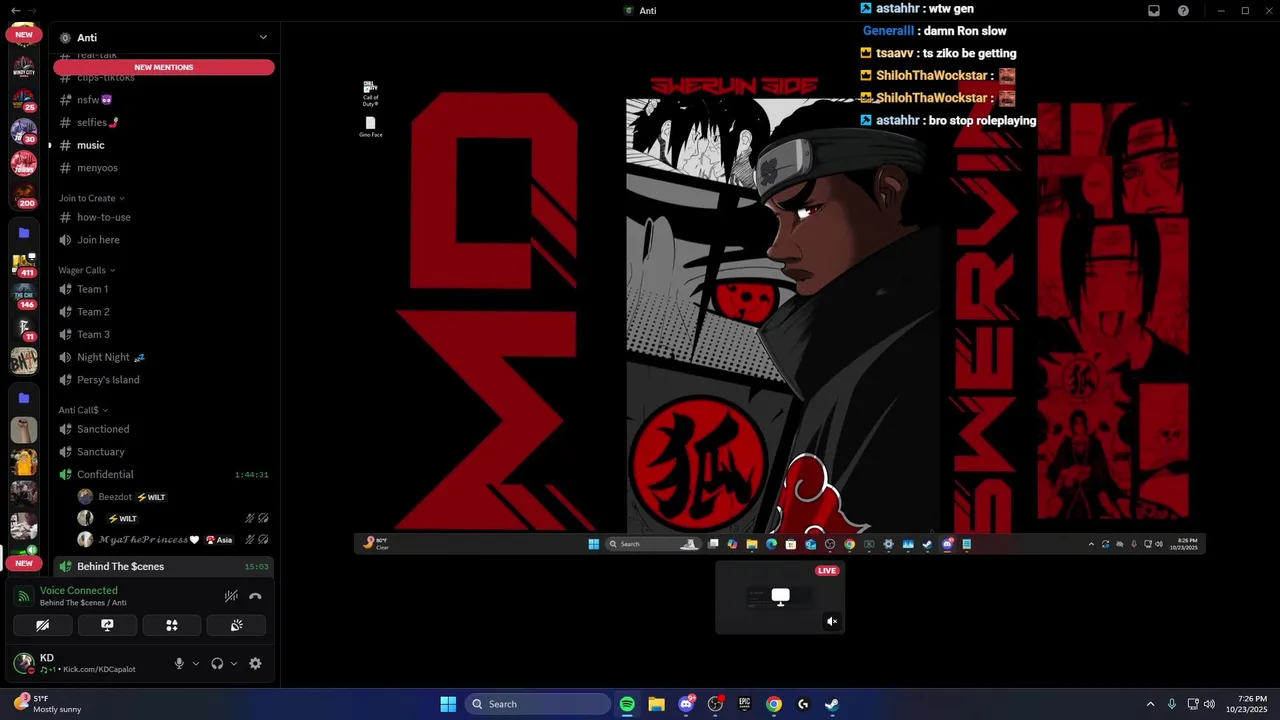Image resolution: width=1280 pixels, height=720 pixels.
Task: Toggle noise suppression icon
Action: click(231, 596)
